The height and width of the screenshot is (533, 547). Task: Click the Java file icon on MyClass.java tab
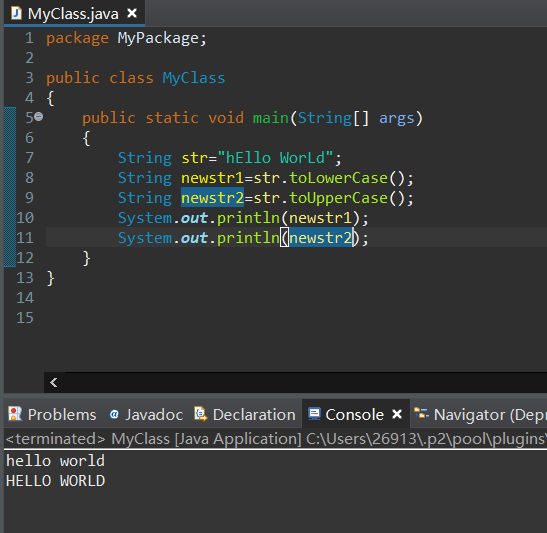[16, 14]
